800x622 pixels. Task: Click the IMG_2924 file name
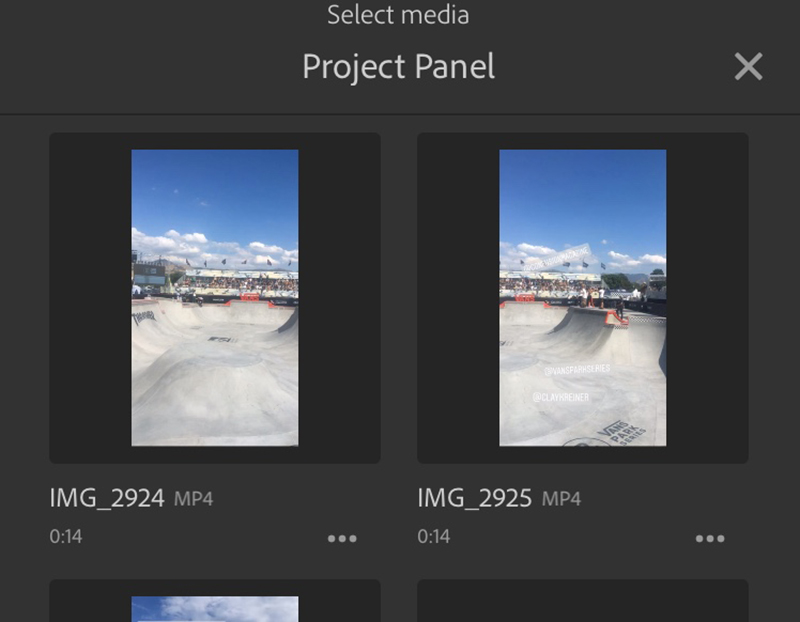107,497
